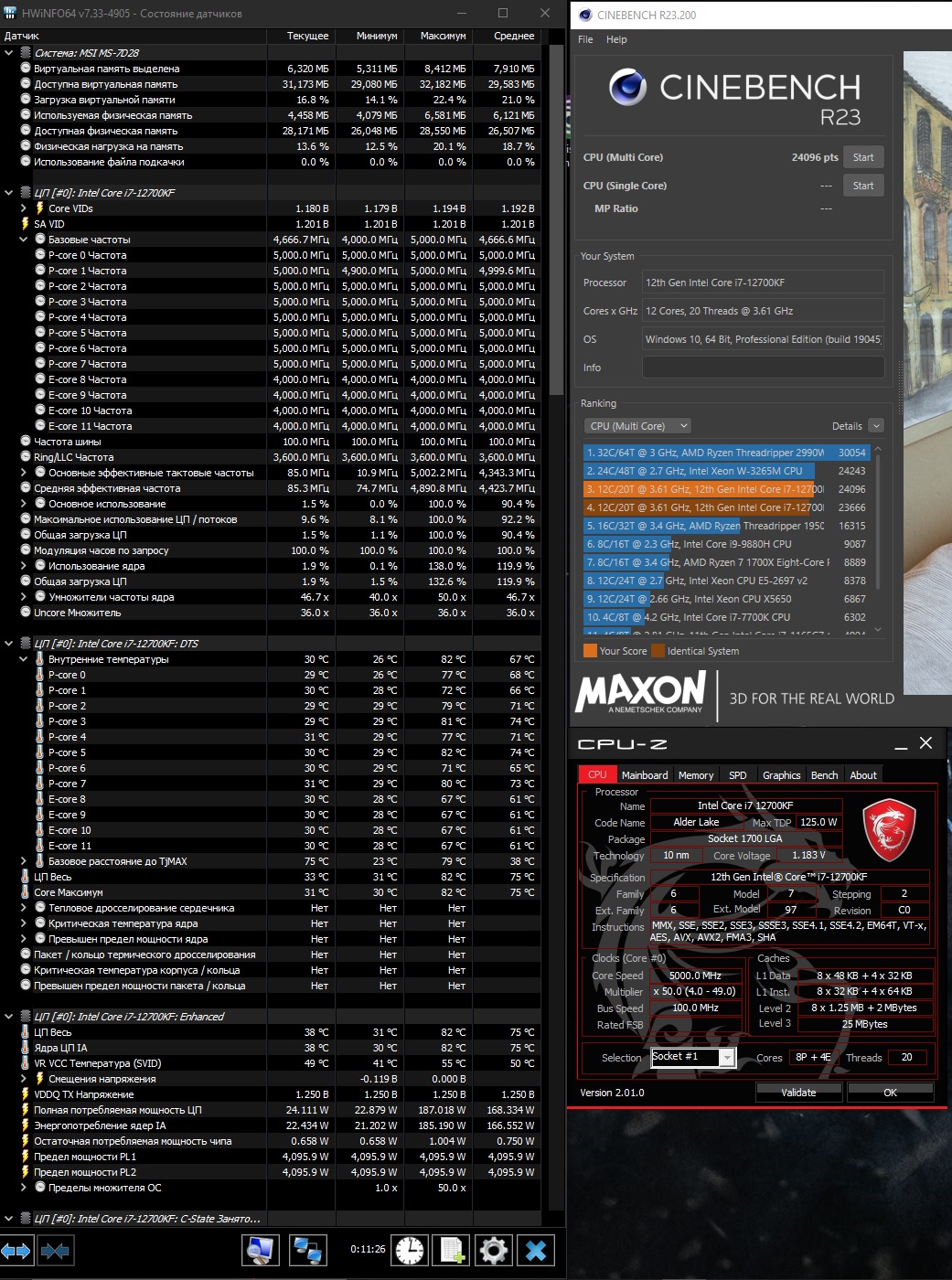The height and width of the screenshot is (1280, 952).
Task: Start logging with the sheet-plus icon
Action: (452, 1250)
